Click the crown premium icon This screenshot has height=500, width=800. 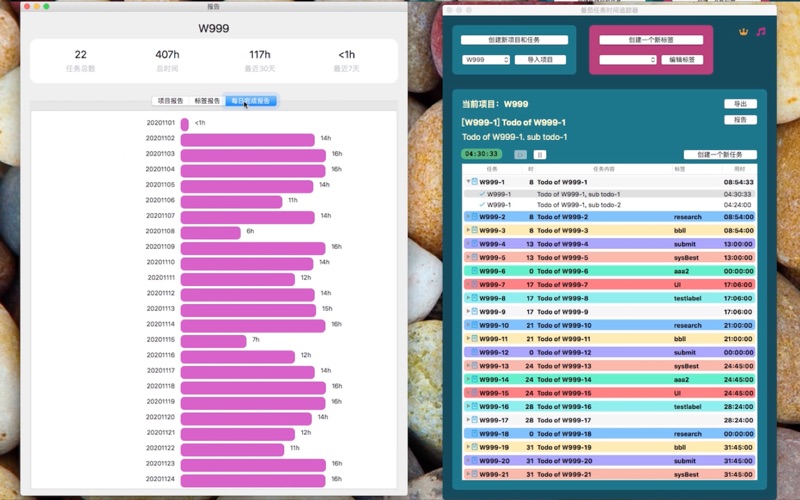pyautogui.click(x=743, y=31)
